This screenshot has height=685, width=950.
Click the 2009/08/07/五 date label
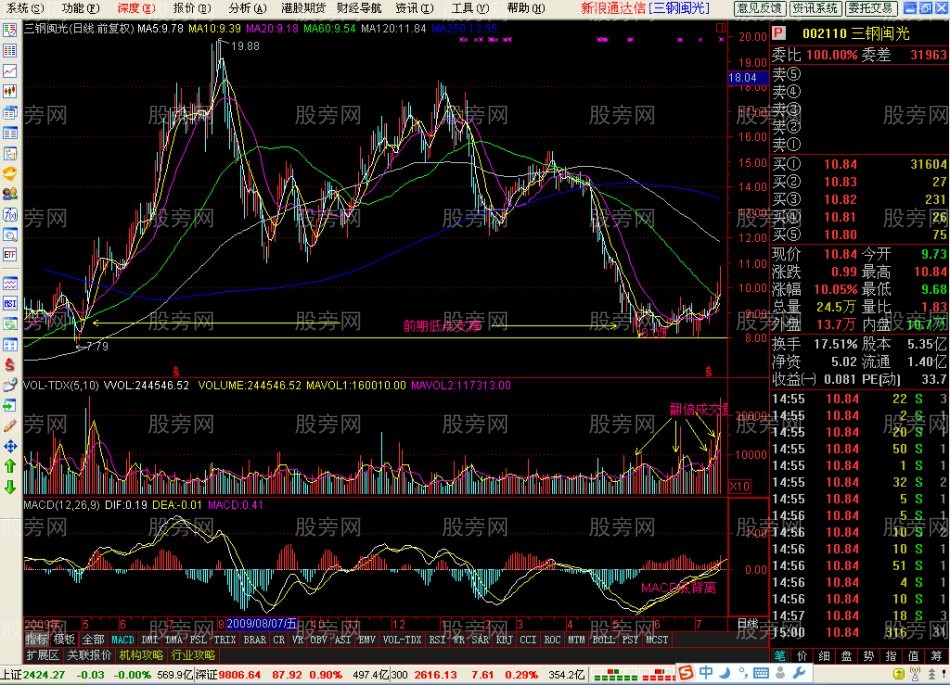[262, 623]
